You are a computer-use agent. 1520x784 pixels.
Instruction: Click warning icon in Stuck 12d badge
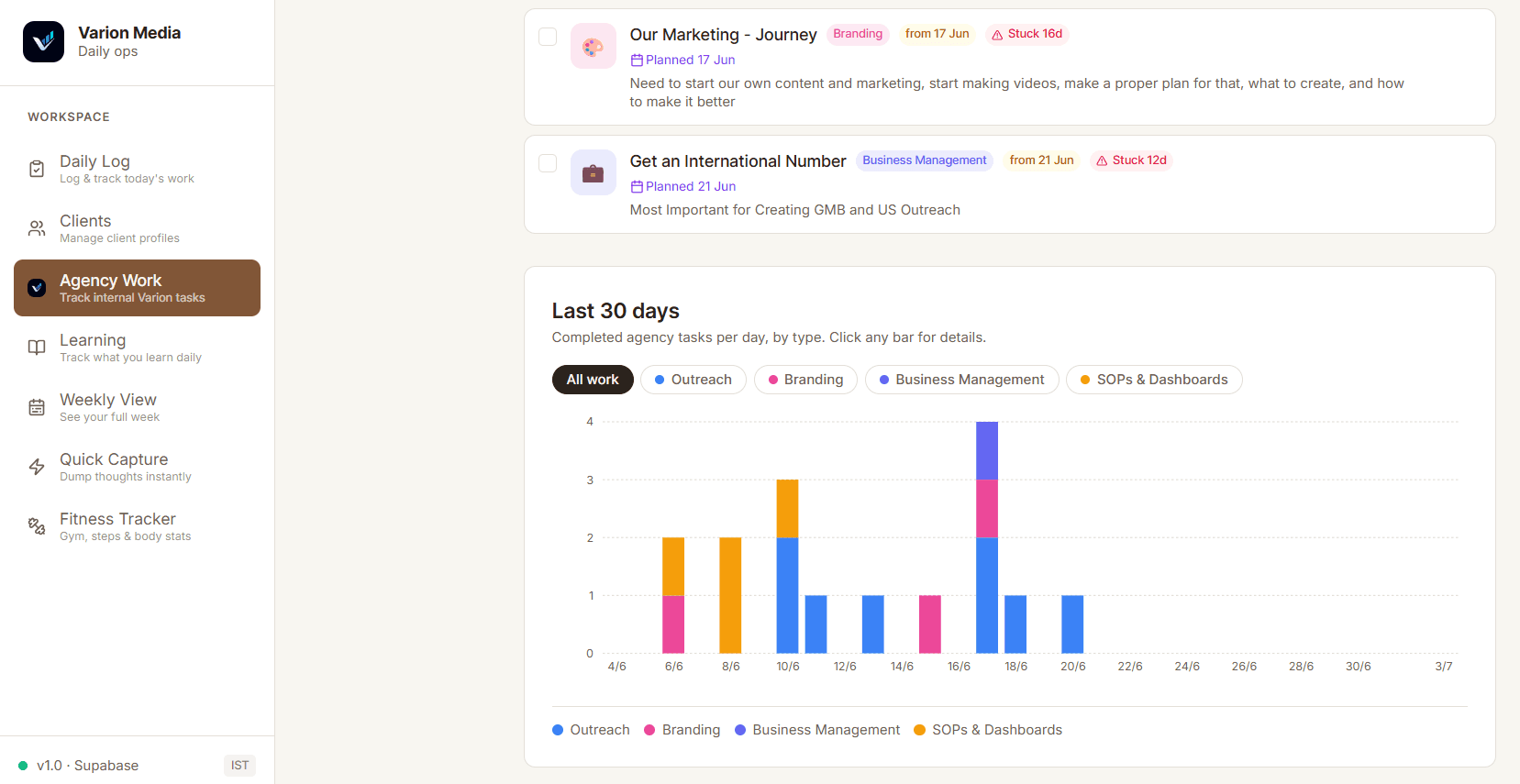(1102, 161)
